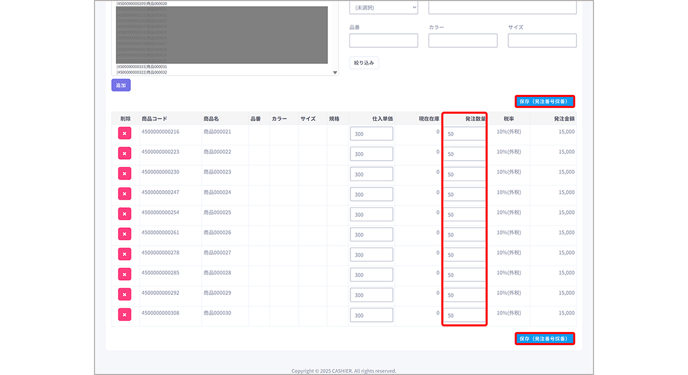This screenshot has height=375, width=688.
Task: Edit the 仕入単価 field for 商品000030
Action: (371, 315)
